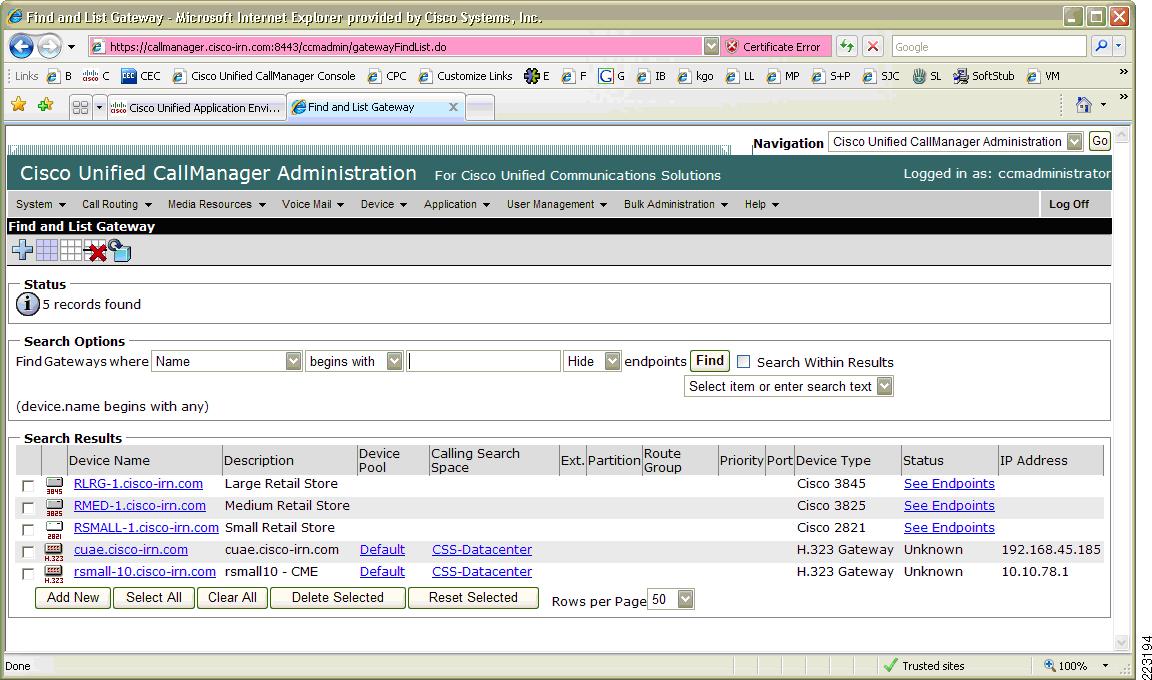Click the 2821 device icon for RSMALL-1
The height and width of the screenshot is (680, 1152).
coord(54,529)
